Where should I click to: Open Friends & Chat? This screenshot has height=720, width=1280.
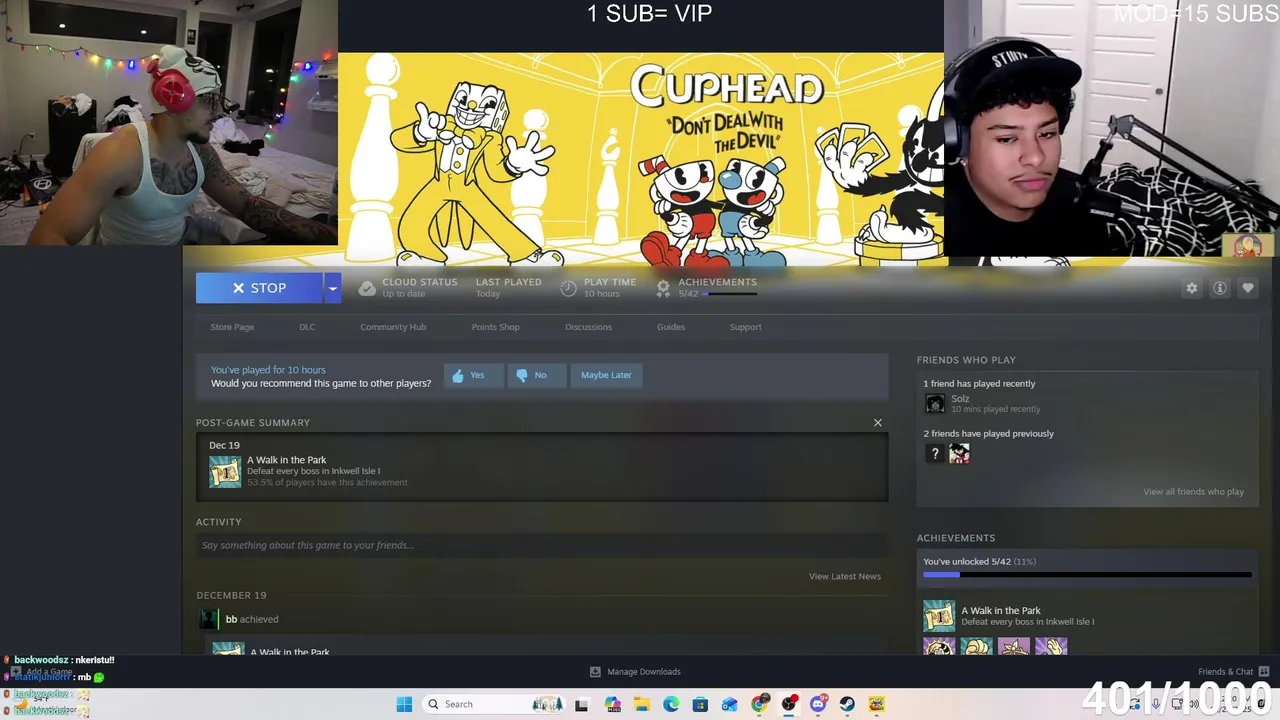coord(1234,672)
